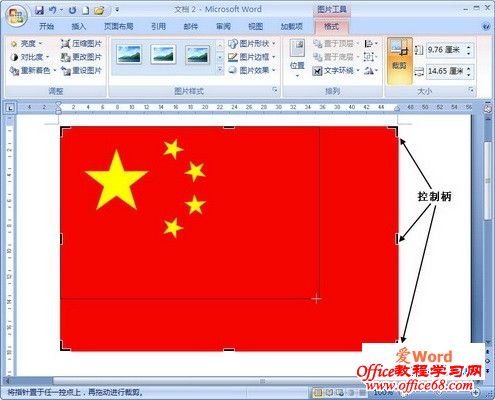This screenshot has height=400, width=495.
Task: Click the Align objects icon
Action: click(x=371, y=44)
